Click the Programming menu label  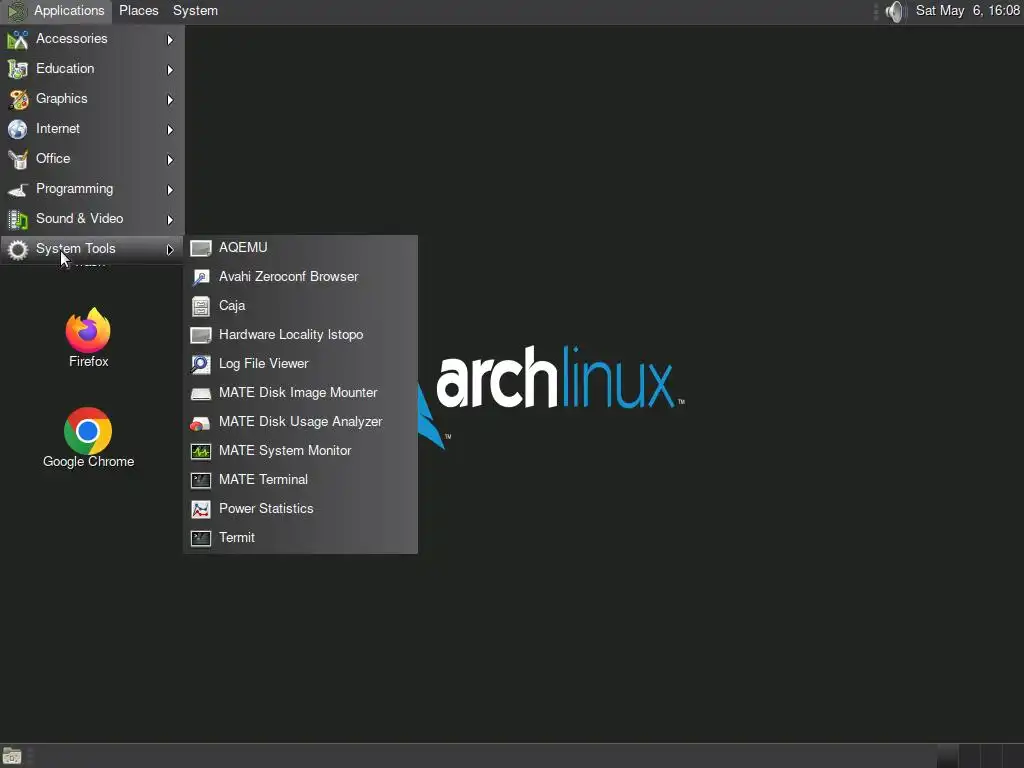pyautogui.click(x=74, y=189)
